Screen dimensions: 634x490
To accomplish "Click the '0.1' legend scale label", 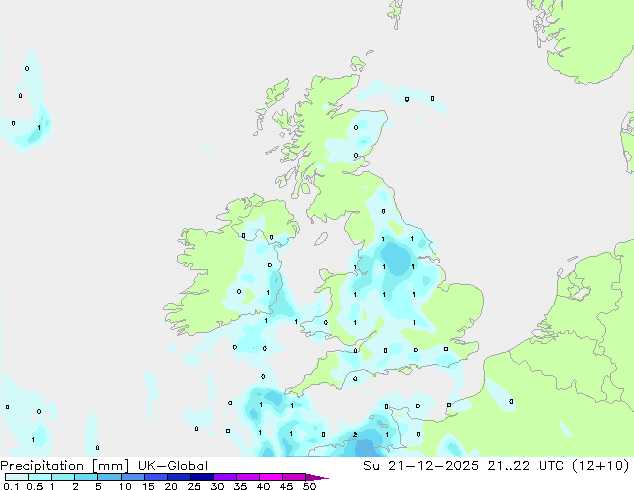I will click(x=11, y=486).
